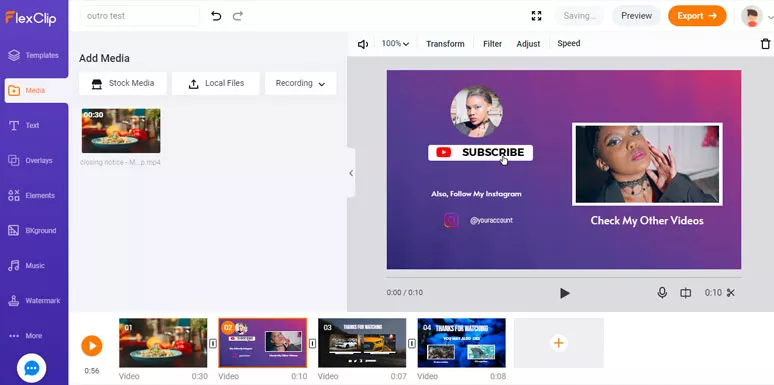Select 'Also, Follow My Instagram' canvas text

click(476, 194)
